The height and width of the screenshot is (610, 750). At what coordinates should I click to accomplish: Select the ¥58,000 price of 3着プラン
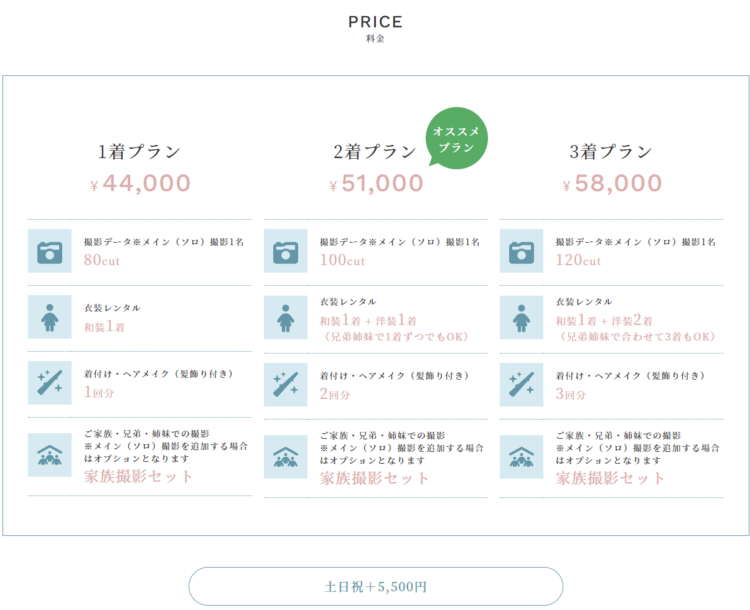pos(612,184)
